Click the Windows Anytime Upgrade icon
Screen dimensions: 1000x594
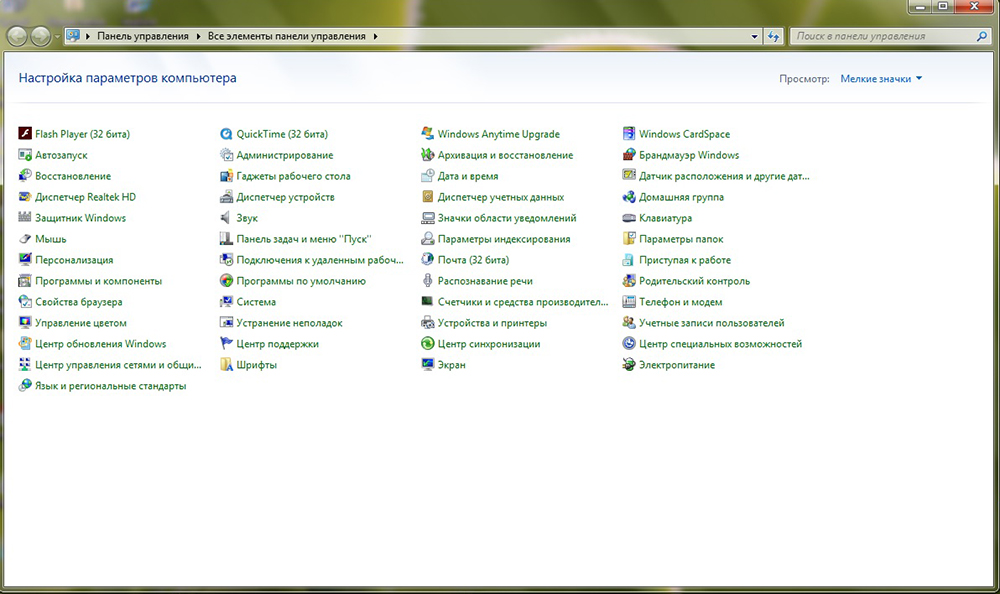tap(427, 133)
